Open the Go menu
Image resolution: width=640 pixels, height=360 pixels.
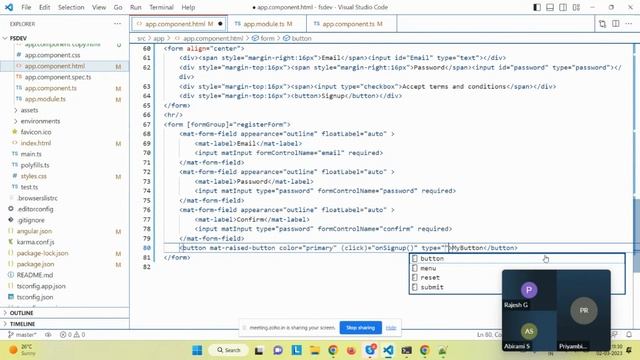(x=118, y=7)
